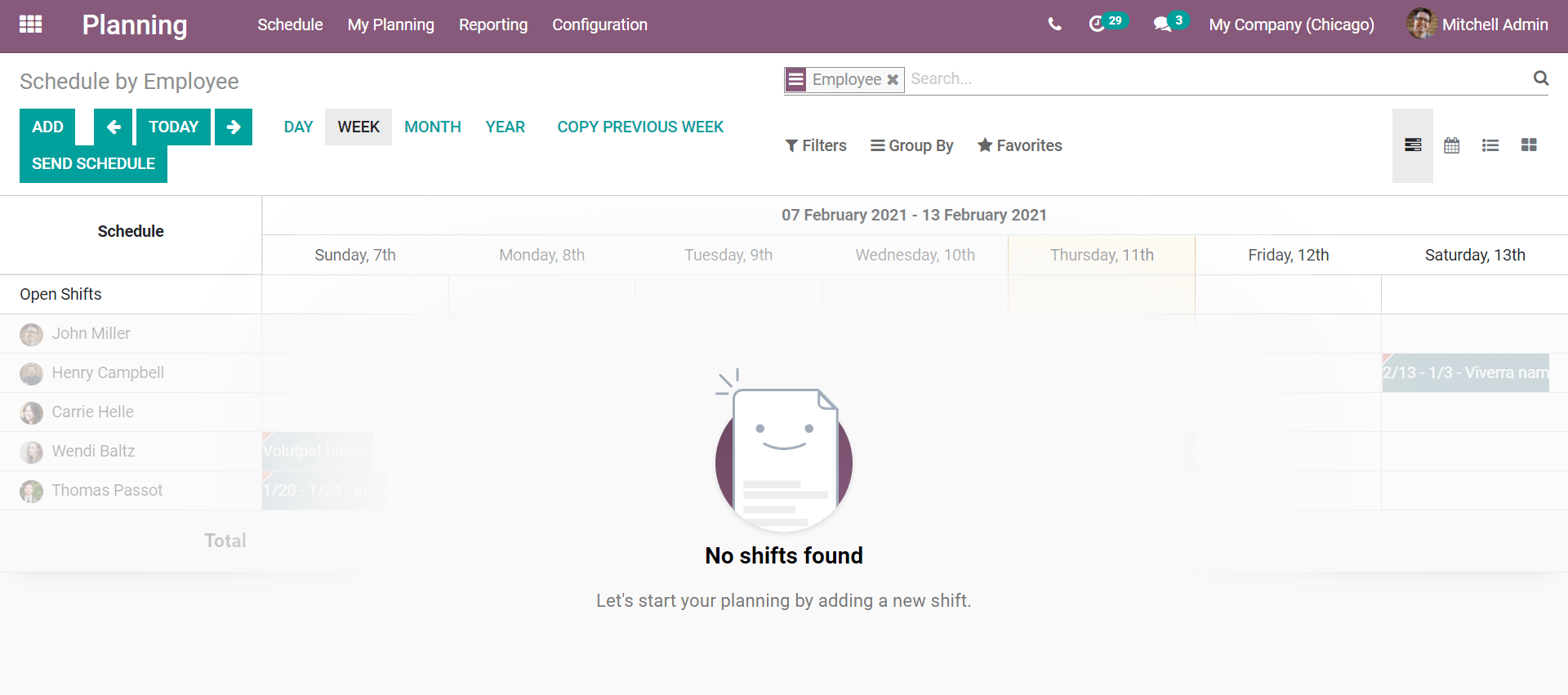The image size is (1568, 695).
Task: Remove the Employee group facet
Action: (893, 80)
